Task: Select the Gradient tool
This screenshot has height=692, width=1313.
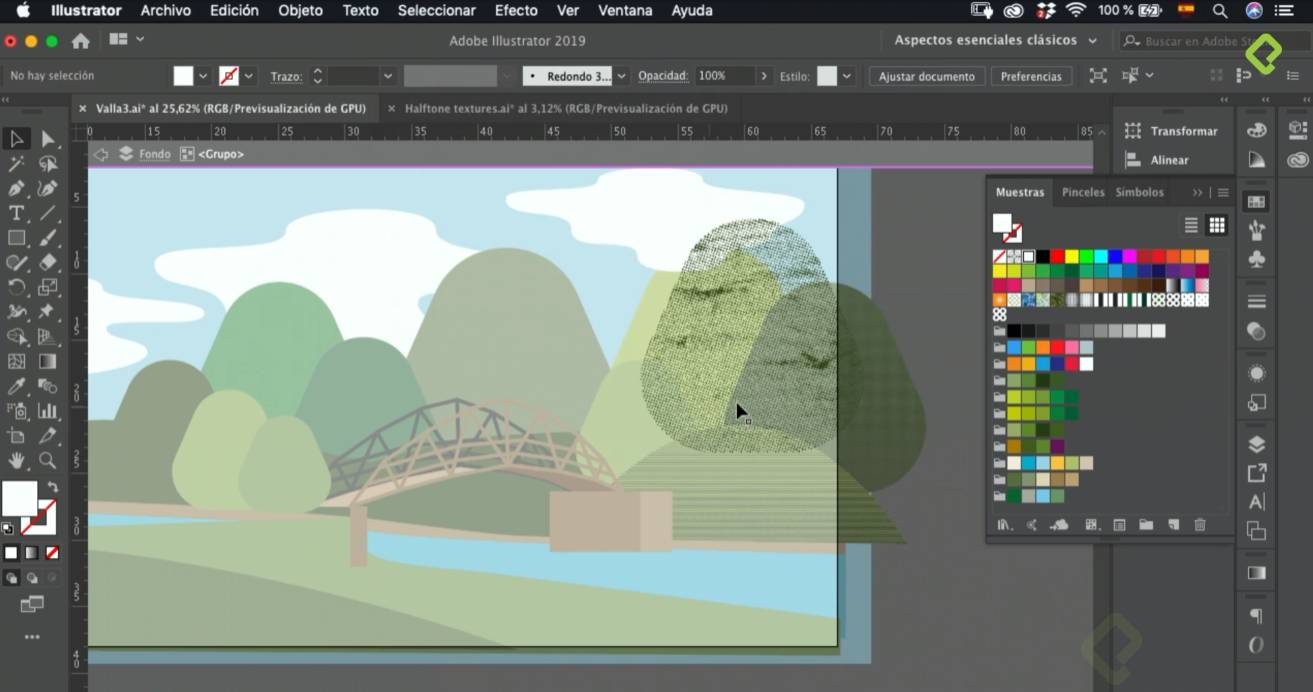Action: [x=47, y=361]
